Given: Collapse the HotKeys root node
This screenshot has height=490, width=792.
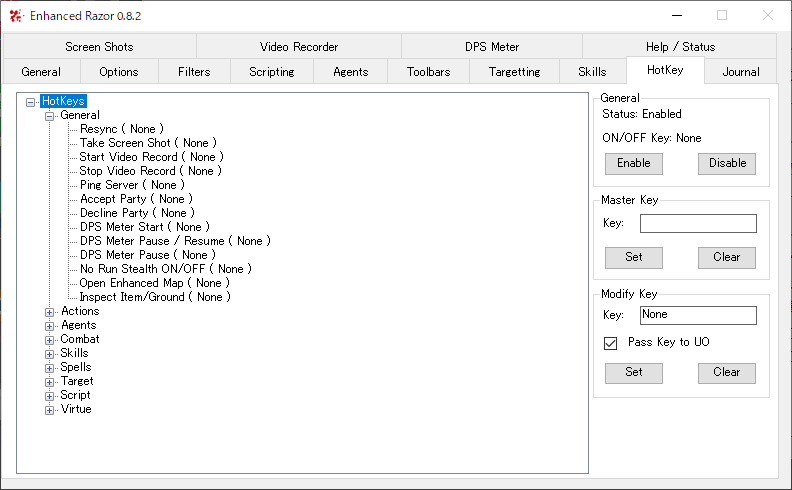Looking at the screenshot, I should (x=30, y=102).
